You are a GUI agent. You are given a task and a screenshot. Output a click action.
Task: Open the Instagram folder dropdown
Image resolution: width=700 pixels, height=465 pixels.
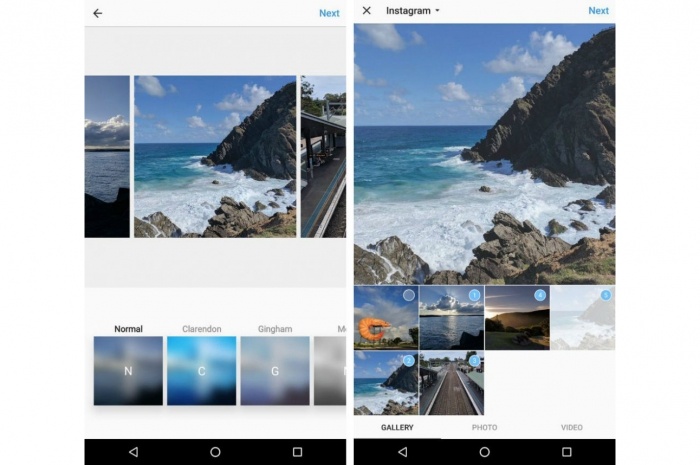tap(412, 11)
